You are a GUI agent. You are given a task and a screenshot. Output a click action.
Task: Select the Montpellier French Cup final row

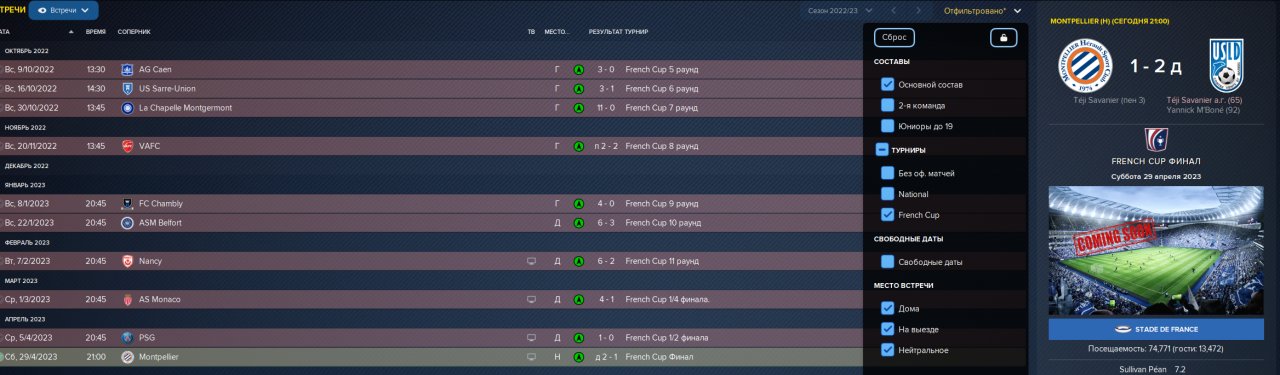pyautogui.click(x=430, y=357)
